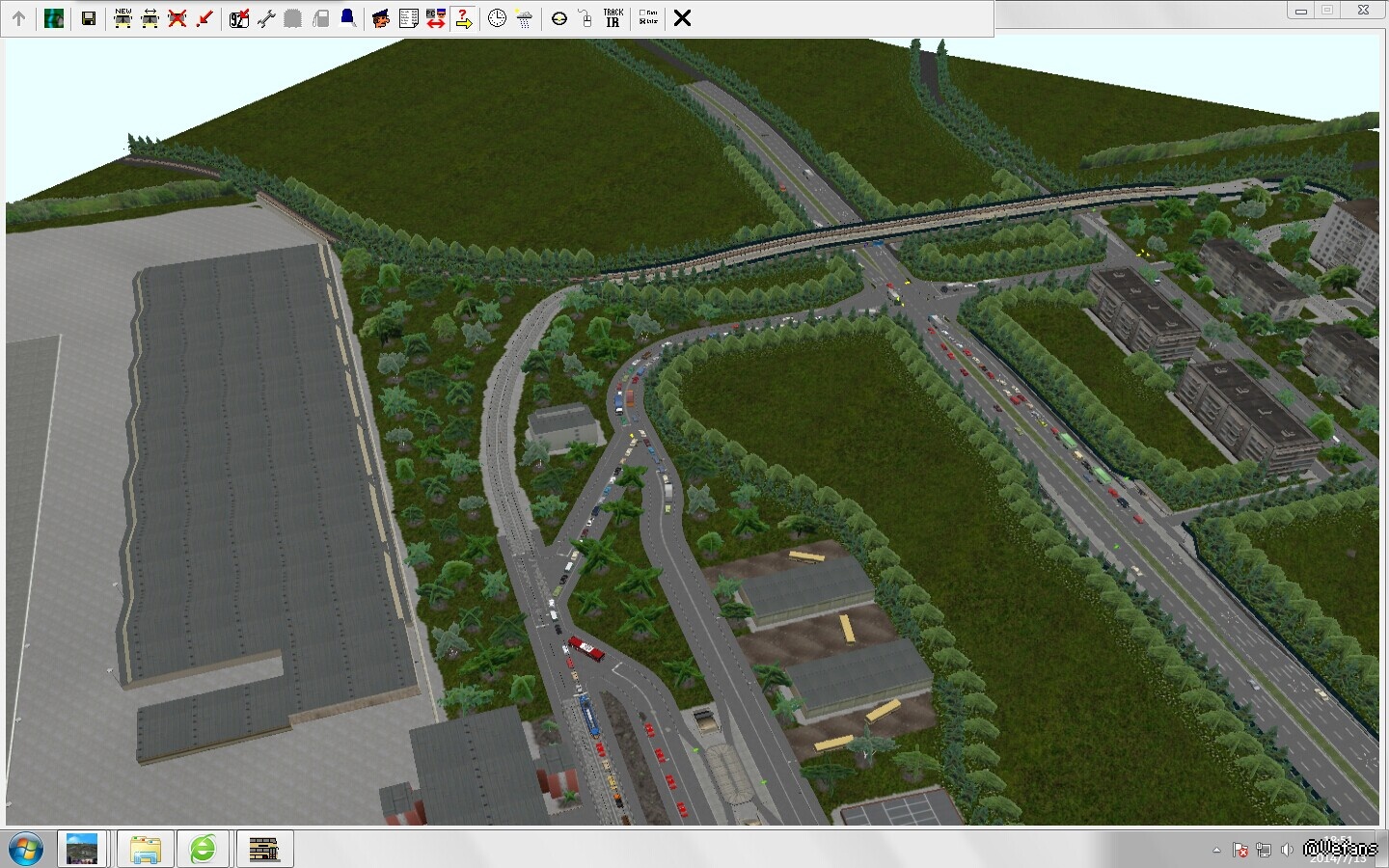
Task: Open the weather settings icon
Action: point(524,18)
